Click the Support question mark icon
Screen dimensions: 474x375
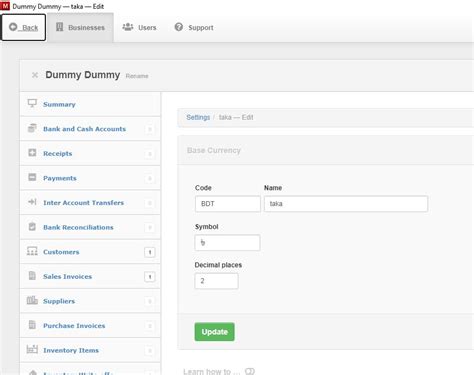pyautogui.click(x=179, y=27)
